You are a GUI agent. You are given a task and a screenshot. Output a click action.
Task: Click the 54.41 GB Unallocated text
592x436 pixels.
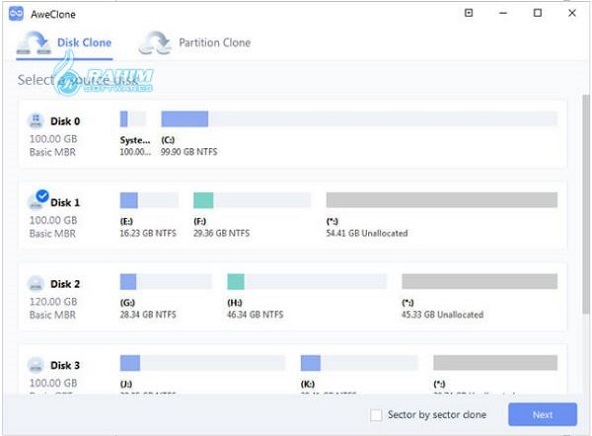(367, 233)
